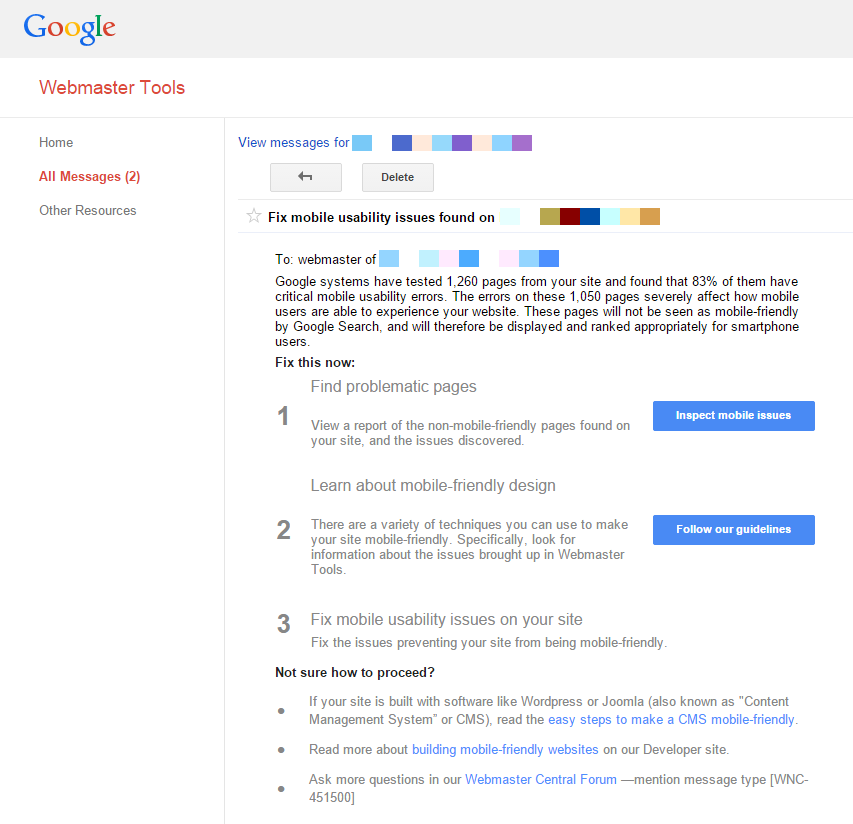Click Inspect mobile issues button

(733, 416)
